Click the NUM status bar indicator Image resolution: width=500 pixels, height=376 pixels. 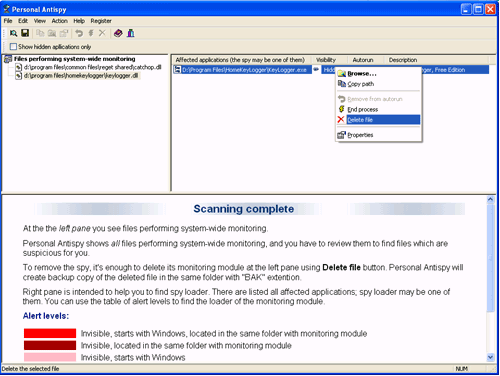[462, 369]
